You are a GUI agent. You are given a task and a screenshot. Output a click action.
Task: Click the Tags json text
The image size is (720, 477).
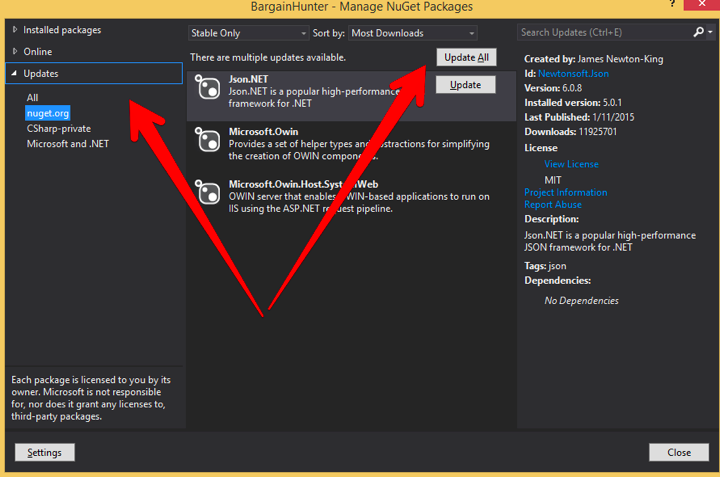[x=545, y=266]
